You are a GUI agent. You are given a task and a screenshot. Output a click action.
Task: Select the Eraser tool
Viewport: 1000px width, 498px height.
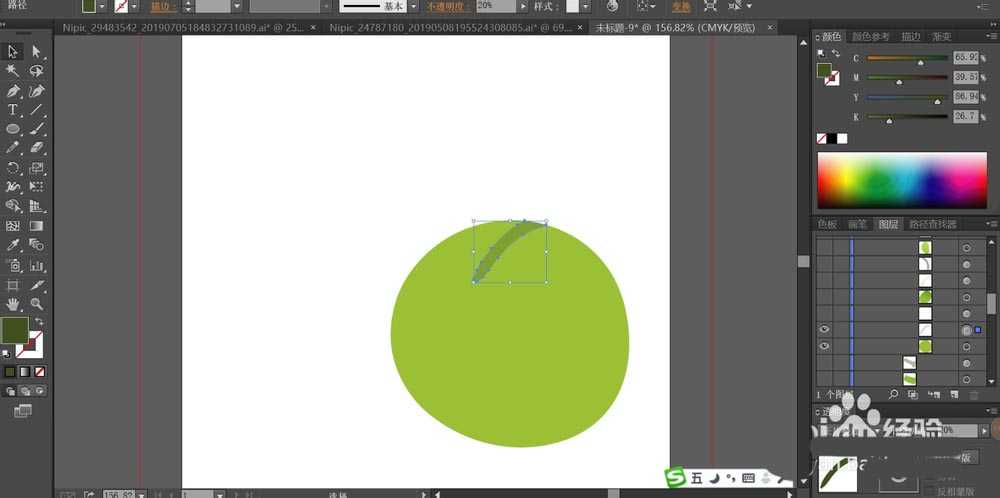tap(37, 148)
